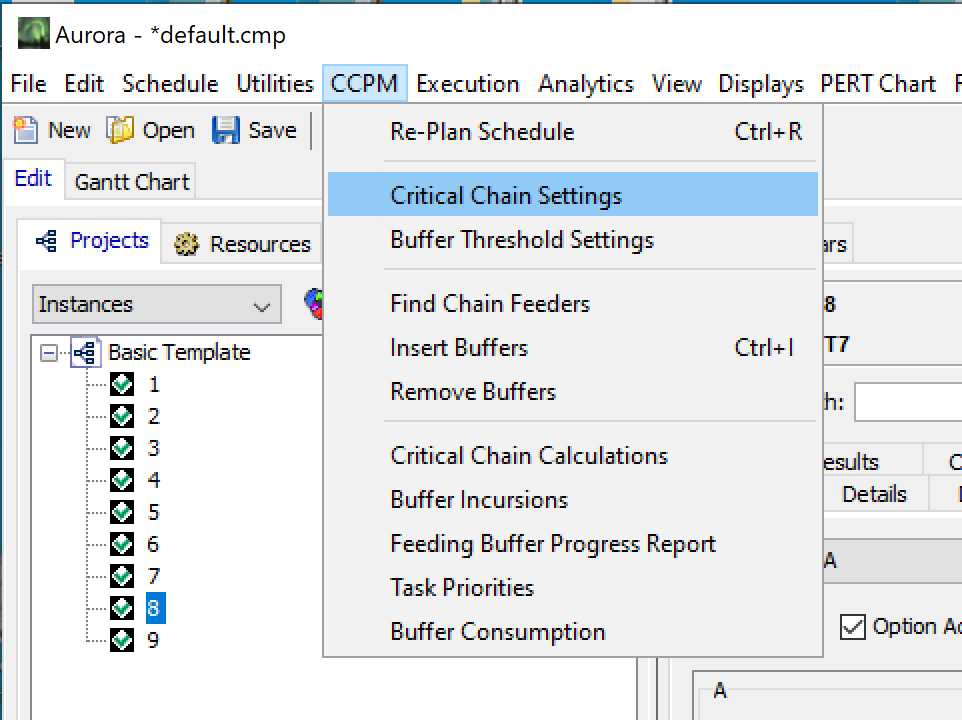Image resolution: width=962 pixels, height=720 pixels.
Task: Click the multicolored icon beside Instances dropdown
Action: (314, 304)
